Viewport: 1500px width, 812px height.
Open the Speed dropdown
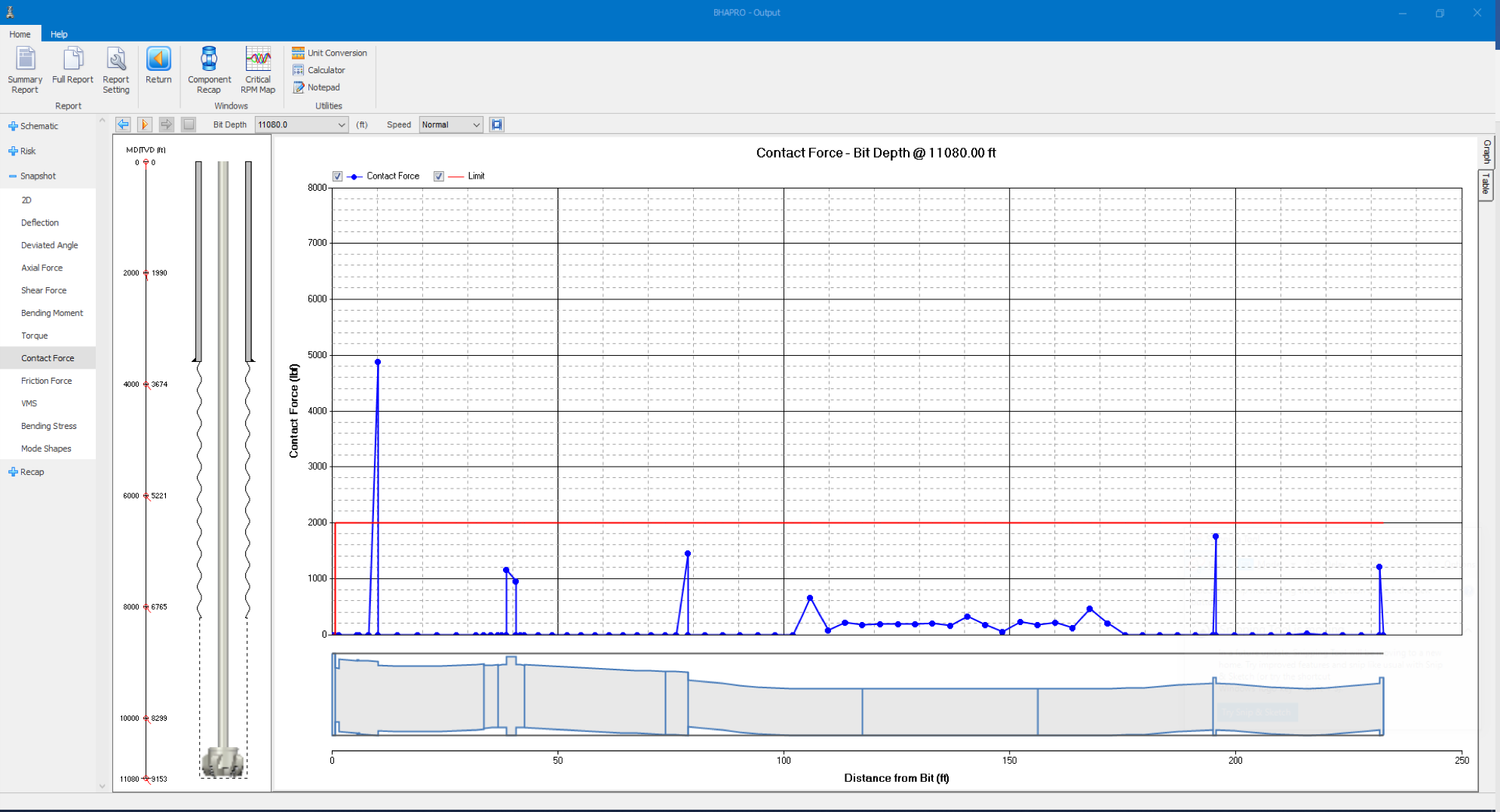coord(476,125)
